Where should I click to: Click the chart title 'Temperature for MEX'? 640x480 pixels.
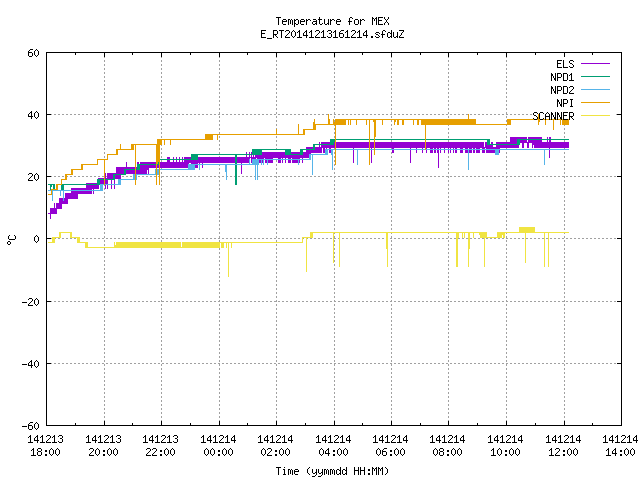pos(332,21)
